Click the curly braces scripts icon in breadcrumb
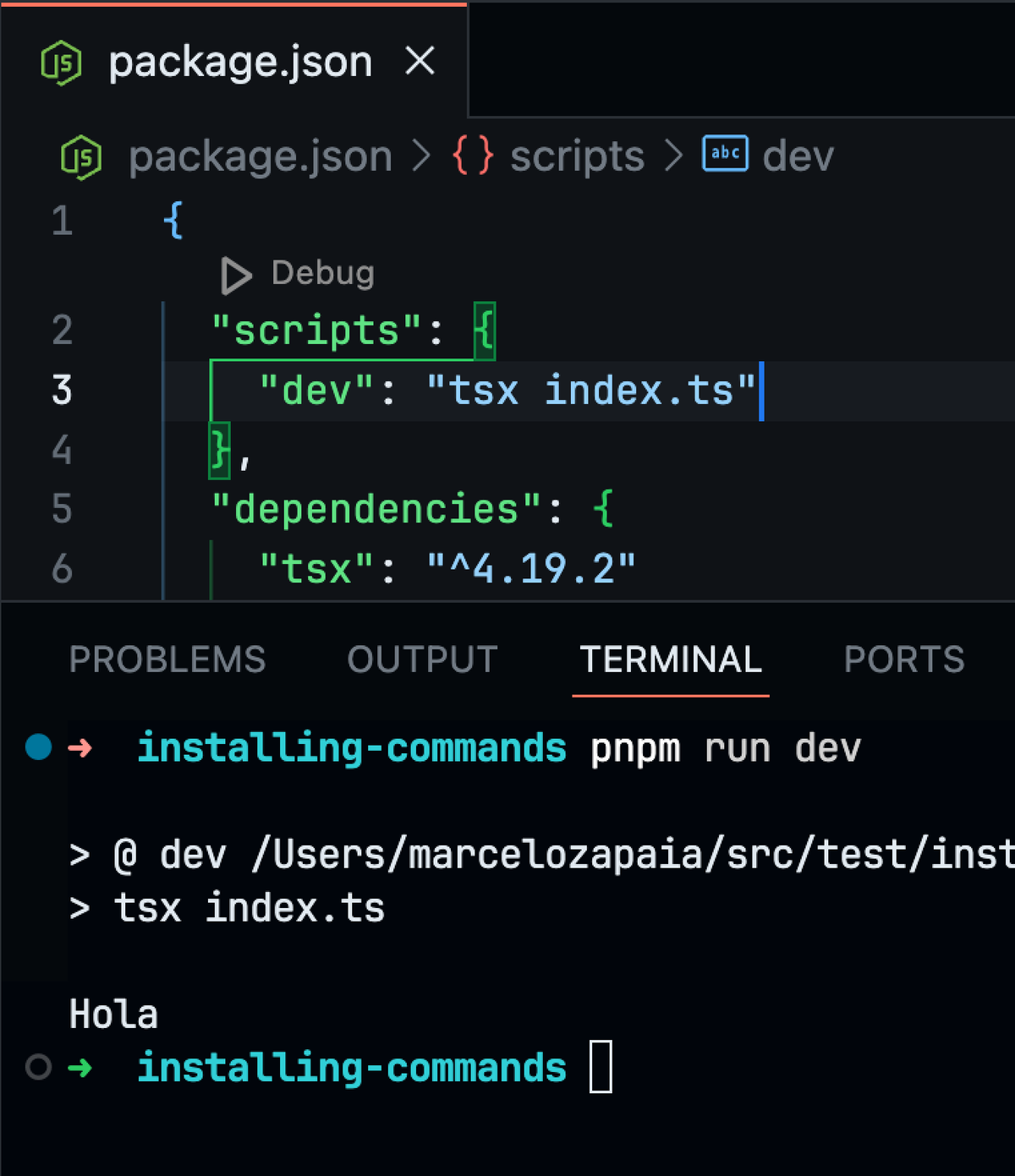 (x=473, y=156)
